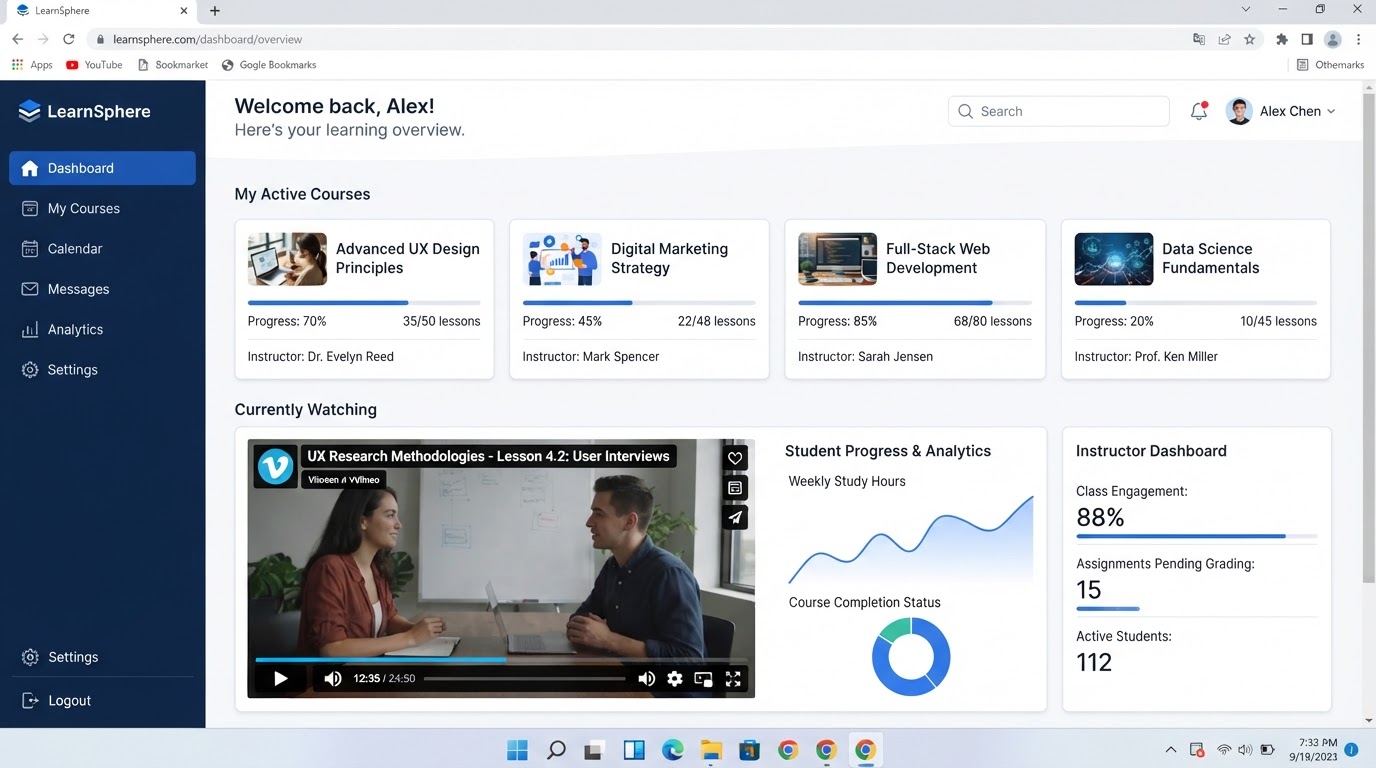Click the share page icon in address bar
The width and height of the screenshot is (1376, 768).
point(1224,39)
